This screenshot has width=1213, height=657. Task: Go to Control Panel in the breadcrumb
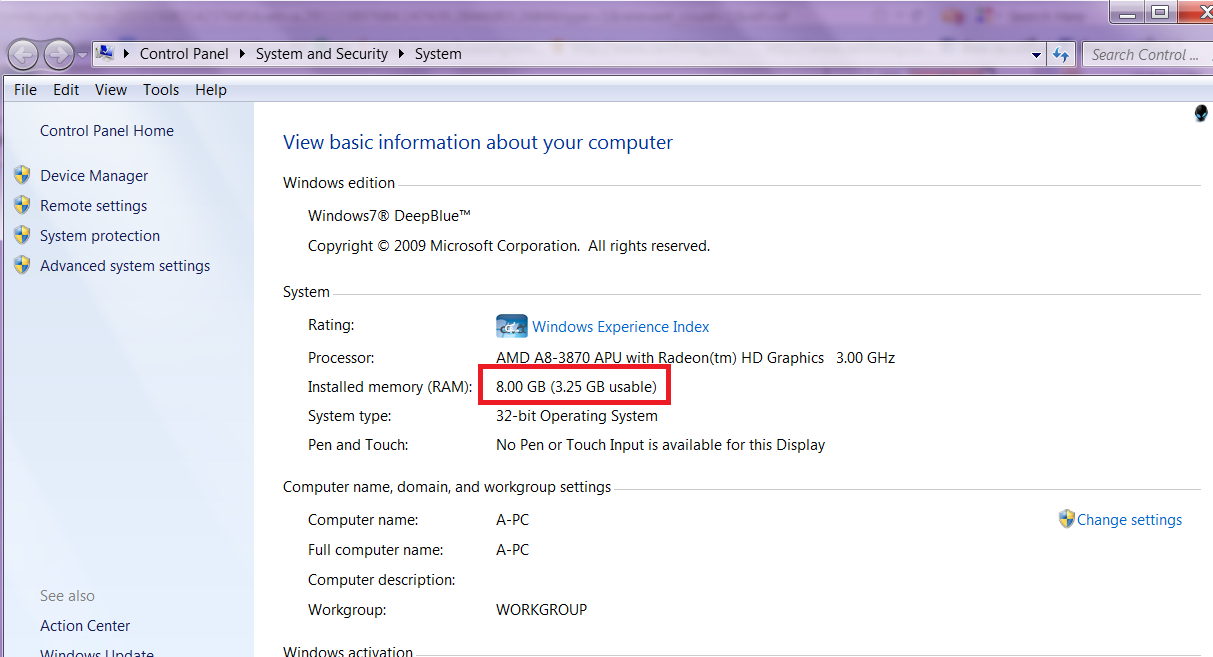tap(184, 54)
